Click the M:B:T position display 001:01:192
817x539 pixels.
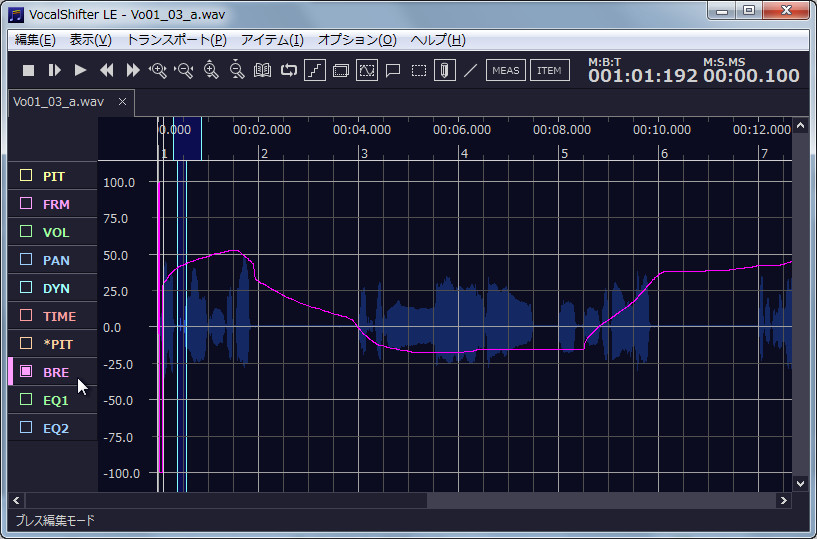pos(642,76)
